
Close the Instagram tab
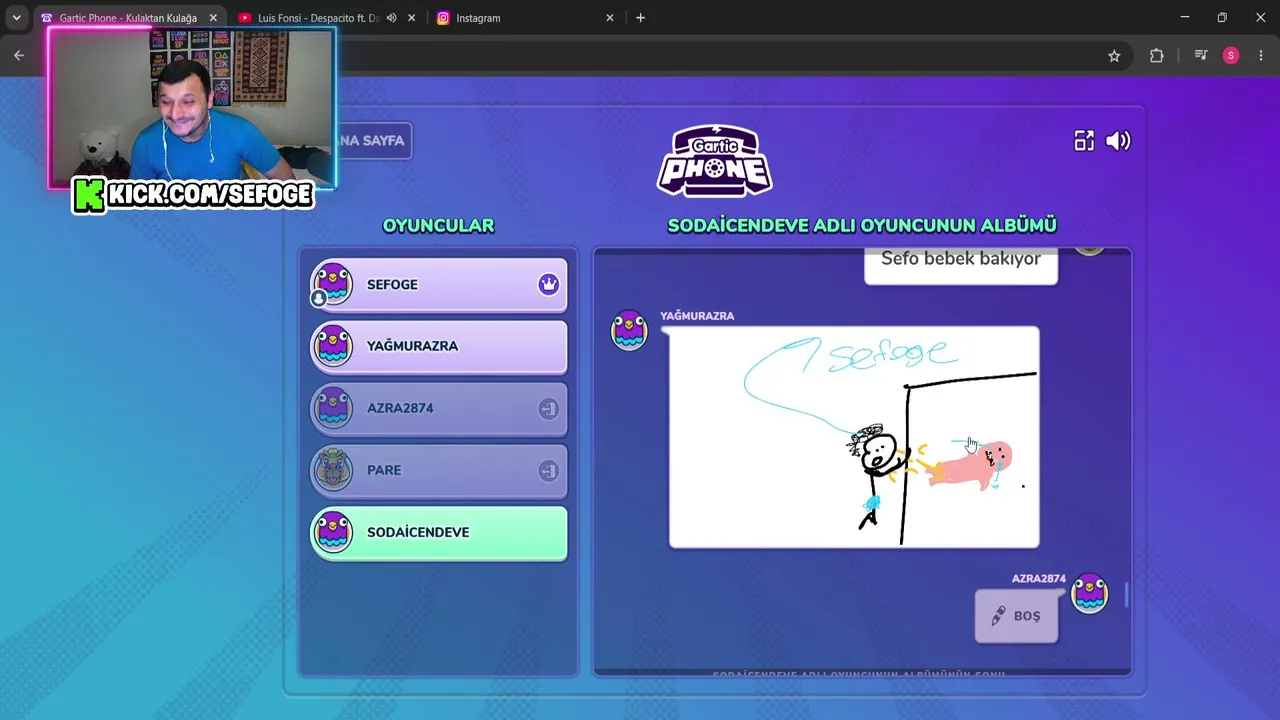(x=610, y=18)
